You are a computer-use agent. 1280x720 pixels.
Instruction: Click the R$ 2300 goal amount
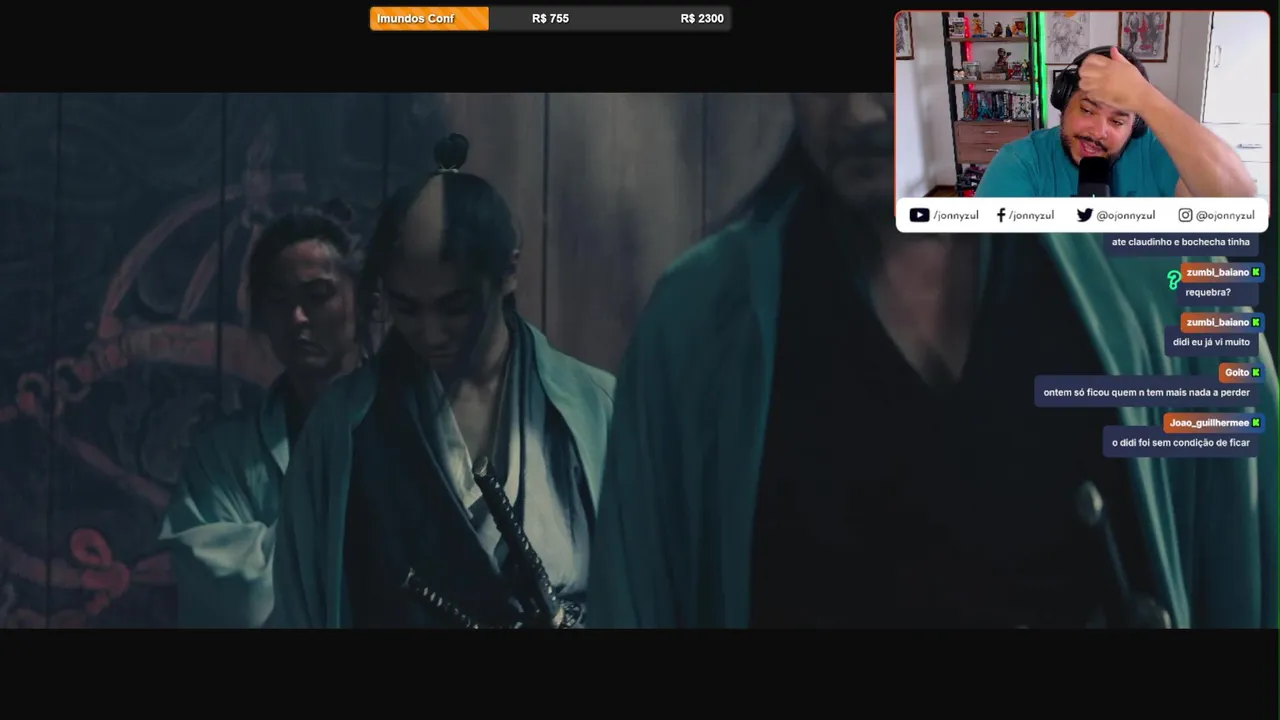(x=702, y=18)
